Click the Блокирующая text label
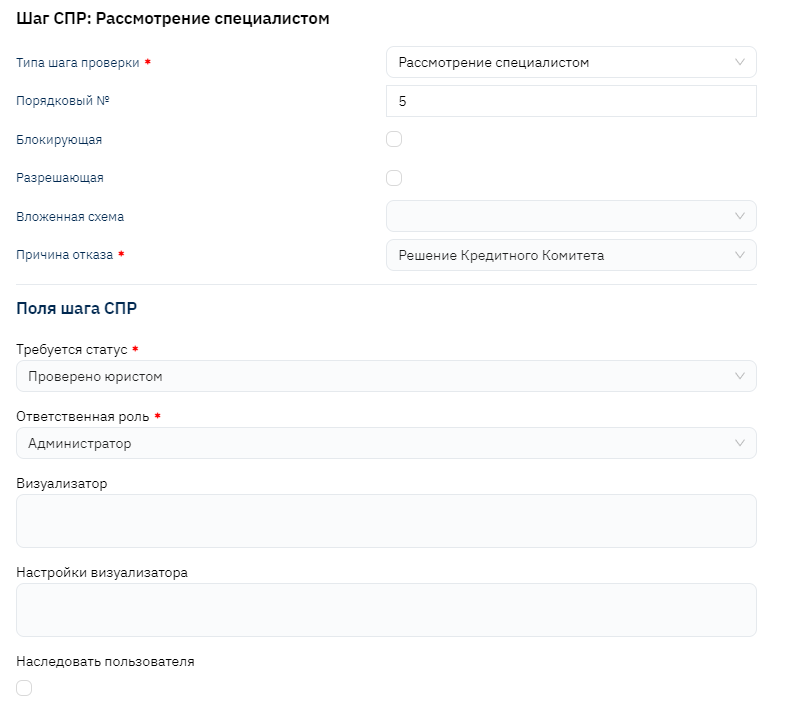Viewport: 791px width, 705px height. (59, 140)
